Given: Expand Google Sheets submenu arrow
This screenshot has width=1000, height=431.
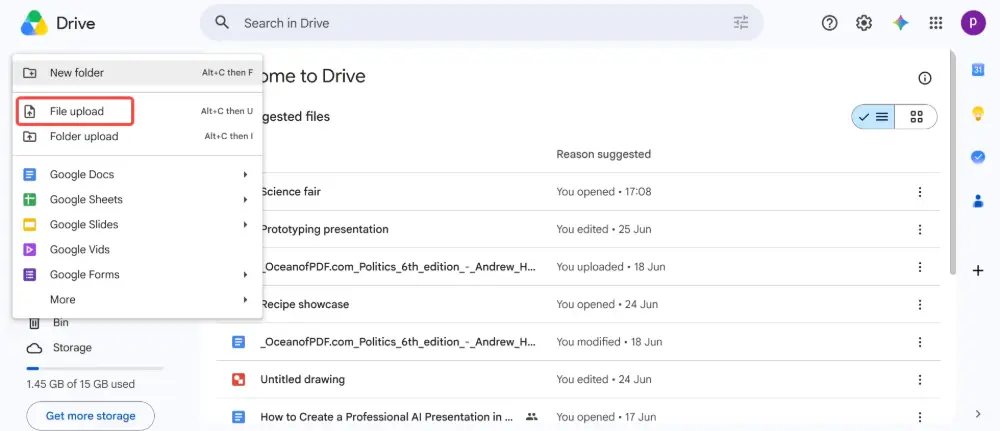Looking at the screenshot, I should click(x=245, y=200).
